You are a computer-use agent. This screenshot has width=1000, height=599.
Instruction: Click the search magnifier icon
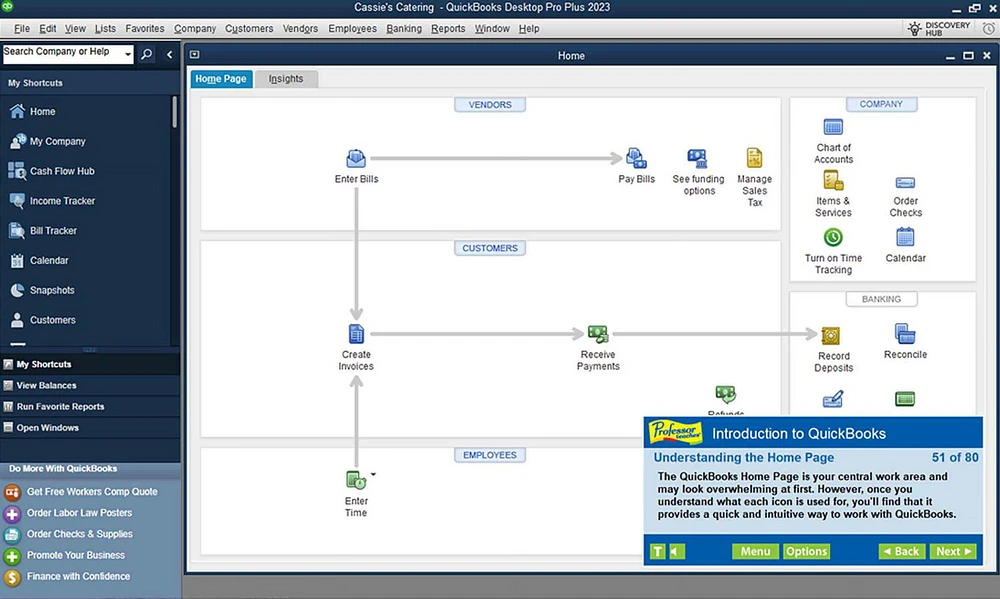pyautogui.click(x=147, y=54)
